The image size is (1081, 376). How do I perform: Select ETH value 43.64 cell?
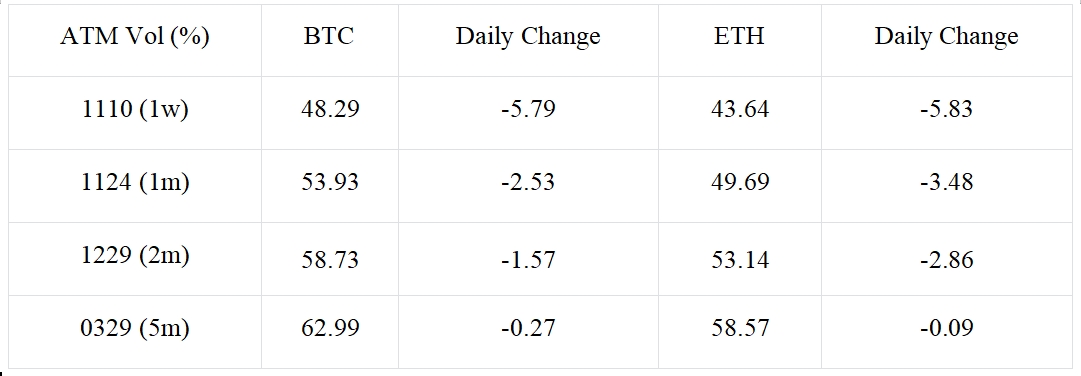(x=739, y=113)
